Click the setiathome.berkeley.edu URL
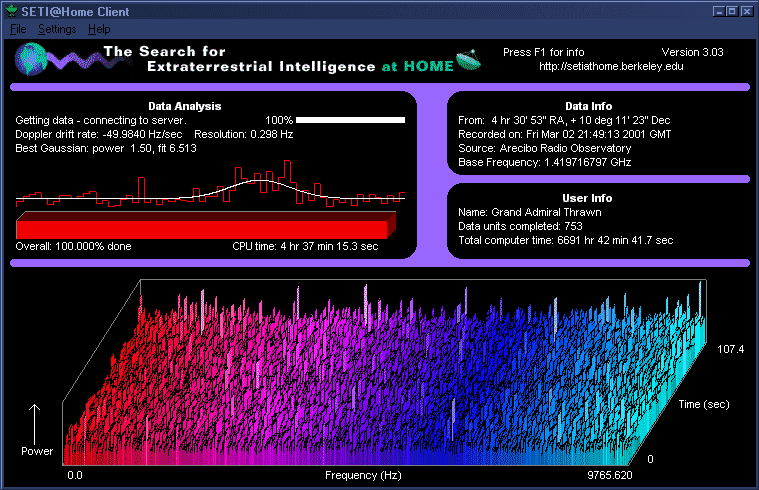 pyautogui.click(x=611, y=66)
